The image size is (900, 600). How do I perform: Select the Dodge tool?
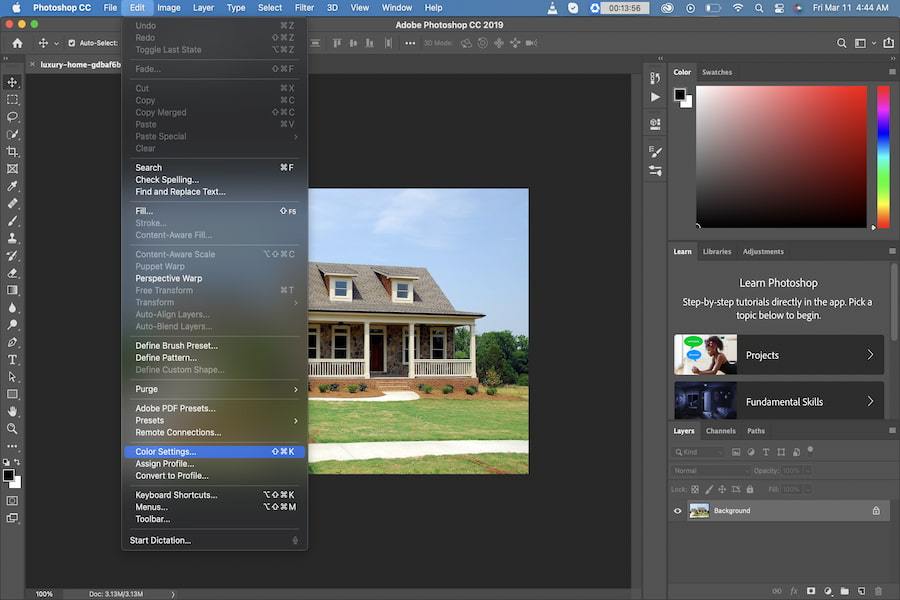click(12, 325)
